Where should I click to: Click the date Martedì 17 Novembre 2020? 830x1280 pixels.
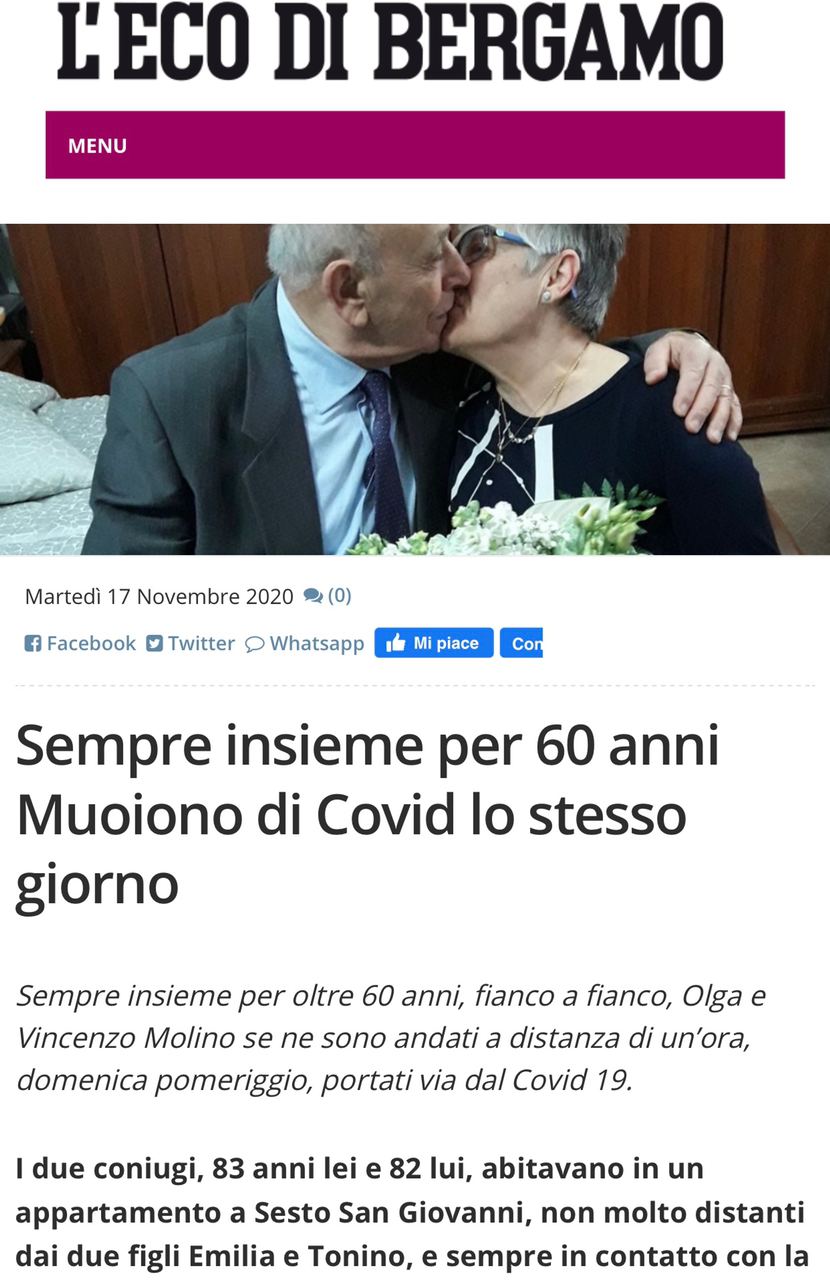coord(159,597)
